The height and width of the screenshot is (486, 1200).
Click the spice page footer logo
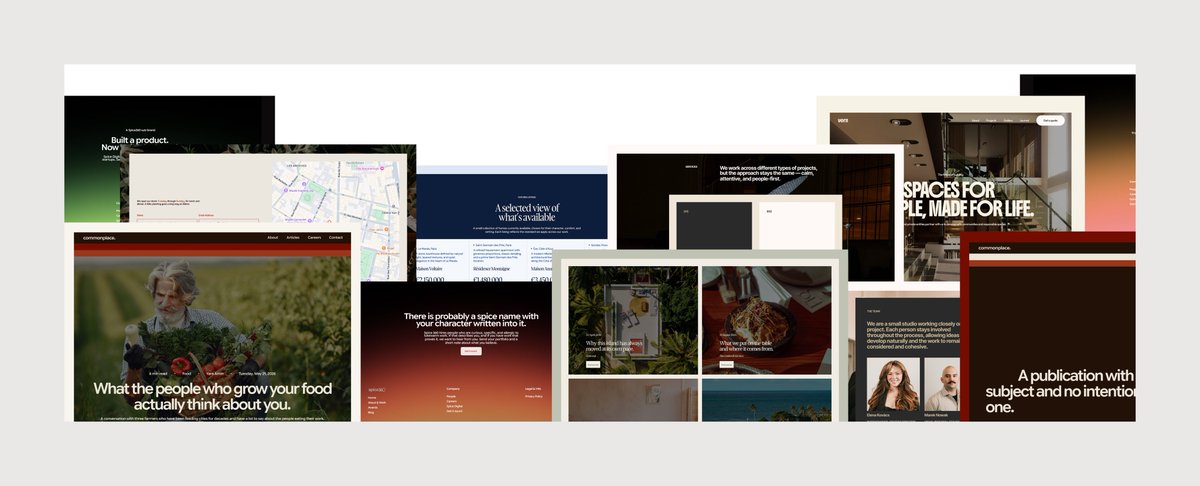tap(378, 388)
